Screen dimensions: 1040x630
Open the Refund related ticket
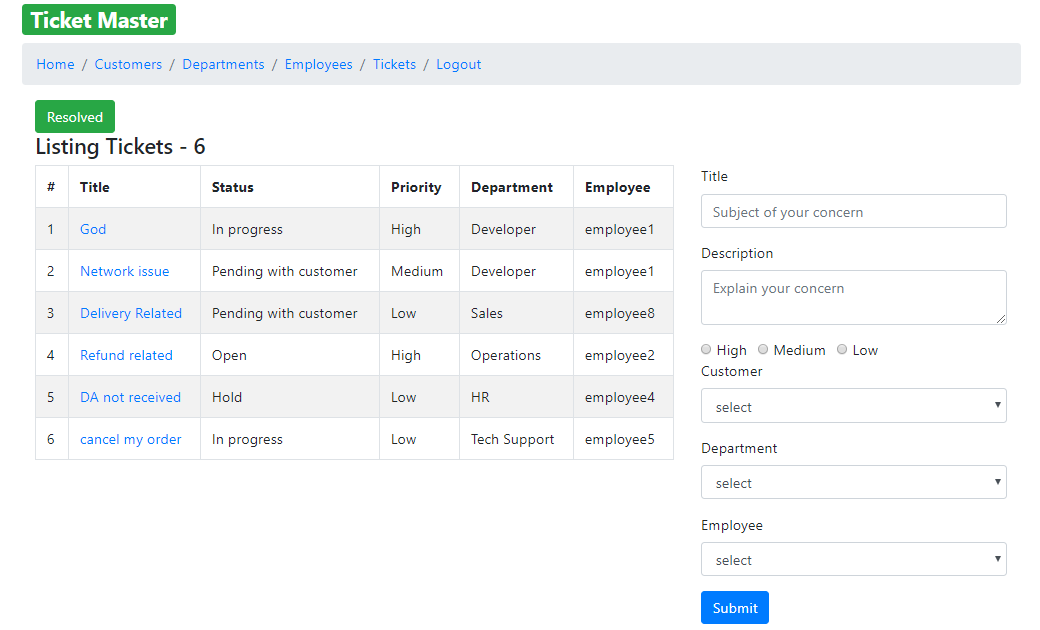coord(126,355)
